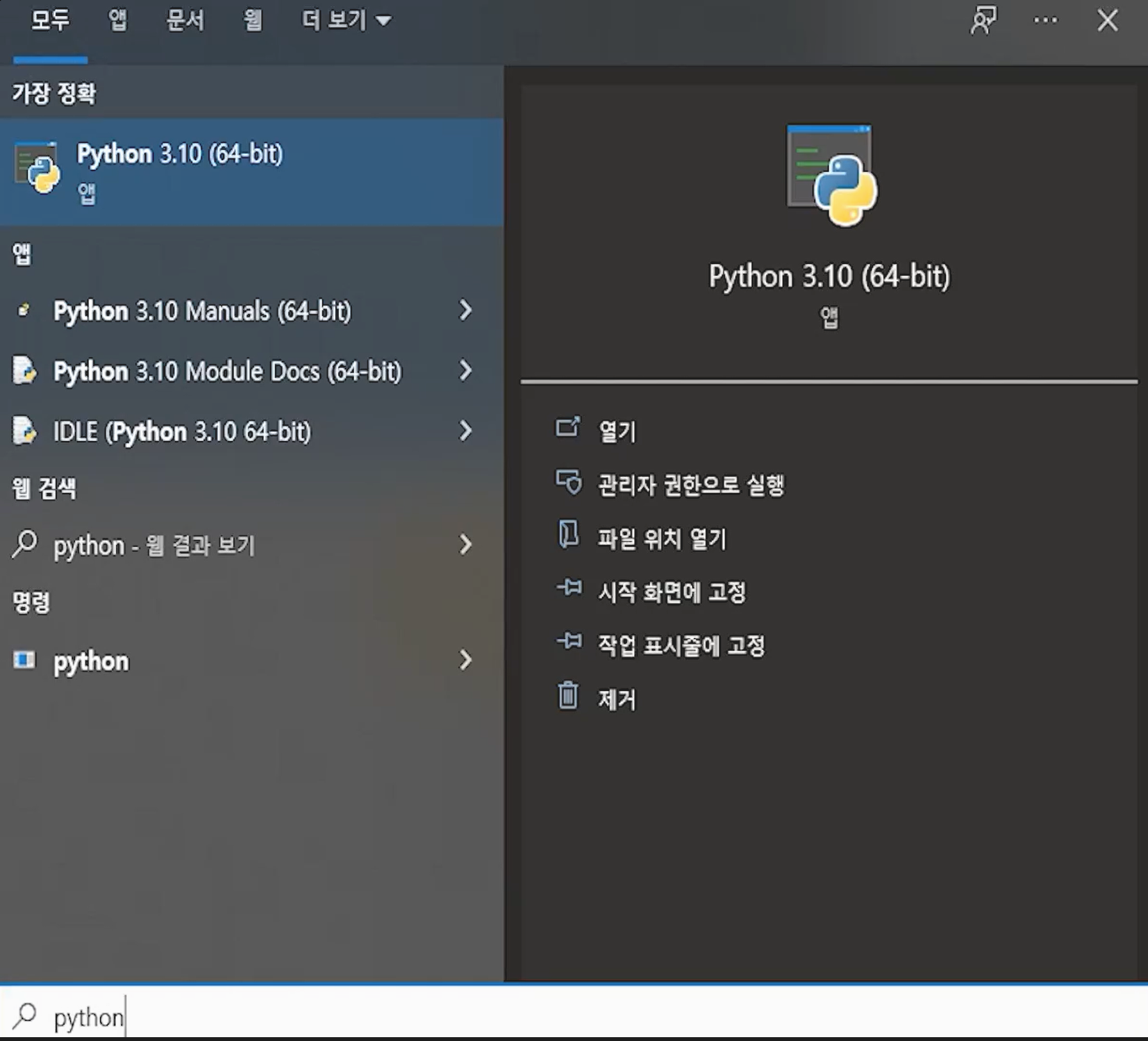The width and height of the screenshot is (1148, 1041).
Task: Expand the python command chevron
Action: coord(466,660)
